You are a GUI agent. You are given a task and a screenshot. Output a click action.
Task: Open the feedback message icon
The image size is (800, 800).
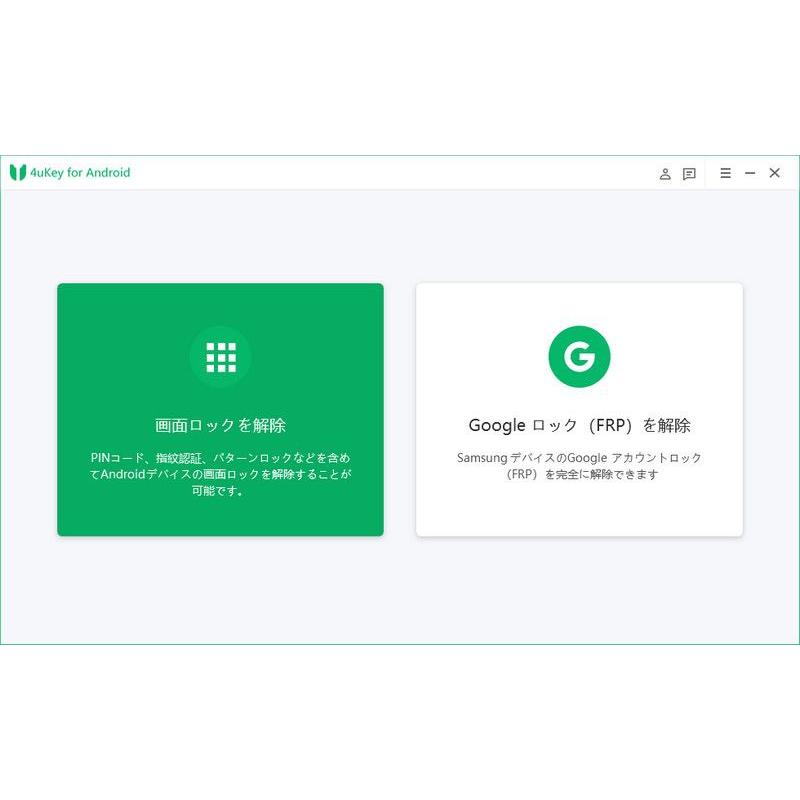click(688, 173)
